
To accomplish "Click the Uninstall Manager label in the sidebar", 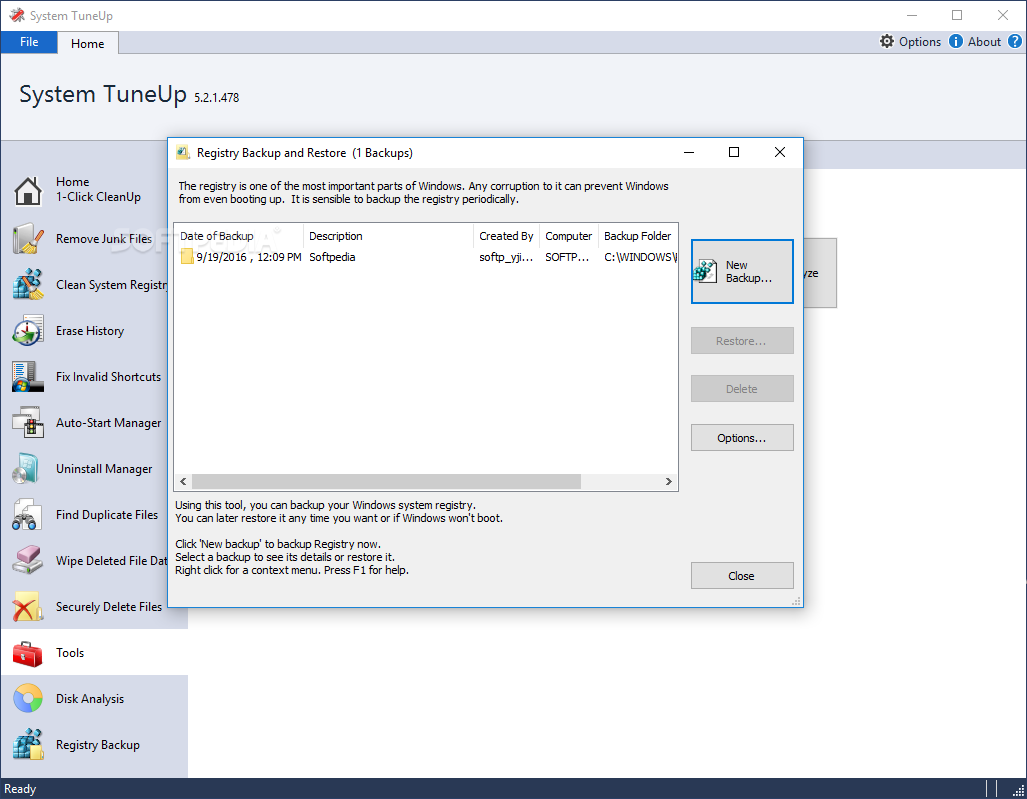I will (104, 469).
